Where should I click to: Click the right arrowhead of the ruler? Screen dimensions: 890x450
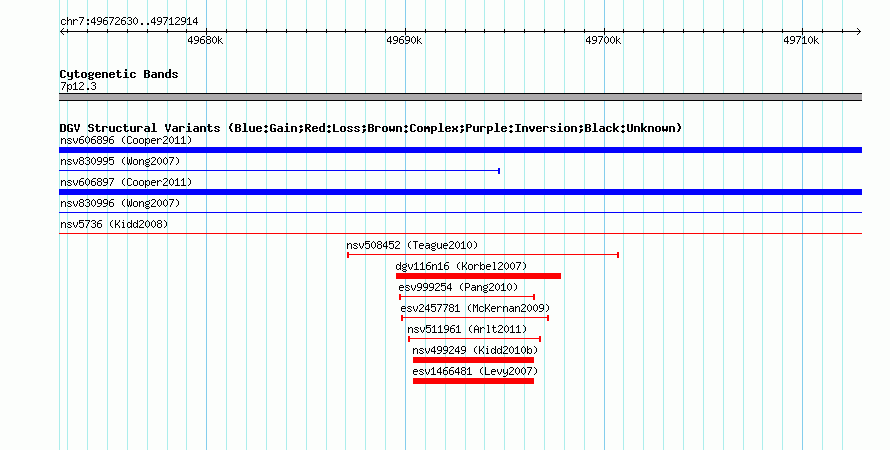click(859, 32)
